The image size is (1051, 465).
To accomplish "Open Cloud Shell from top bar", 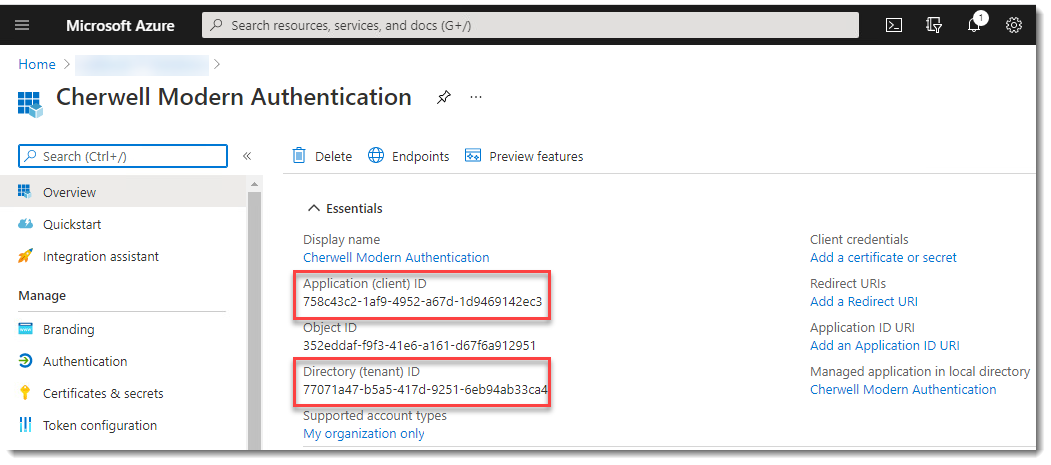I will (895, 25).
